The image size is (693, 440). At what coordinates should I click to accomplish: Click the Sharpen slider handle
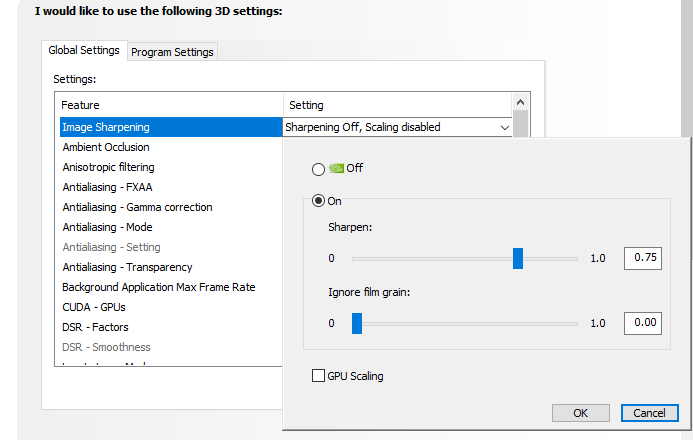tap(518, 258)
